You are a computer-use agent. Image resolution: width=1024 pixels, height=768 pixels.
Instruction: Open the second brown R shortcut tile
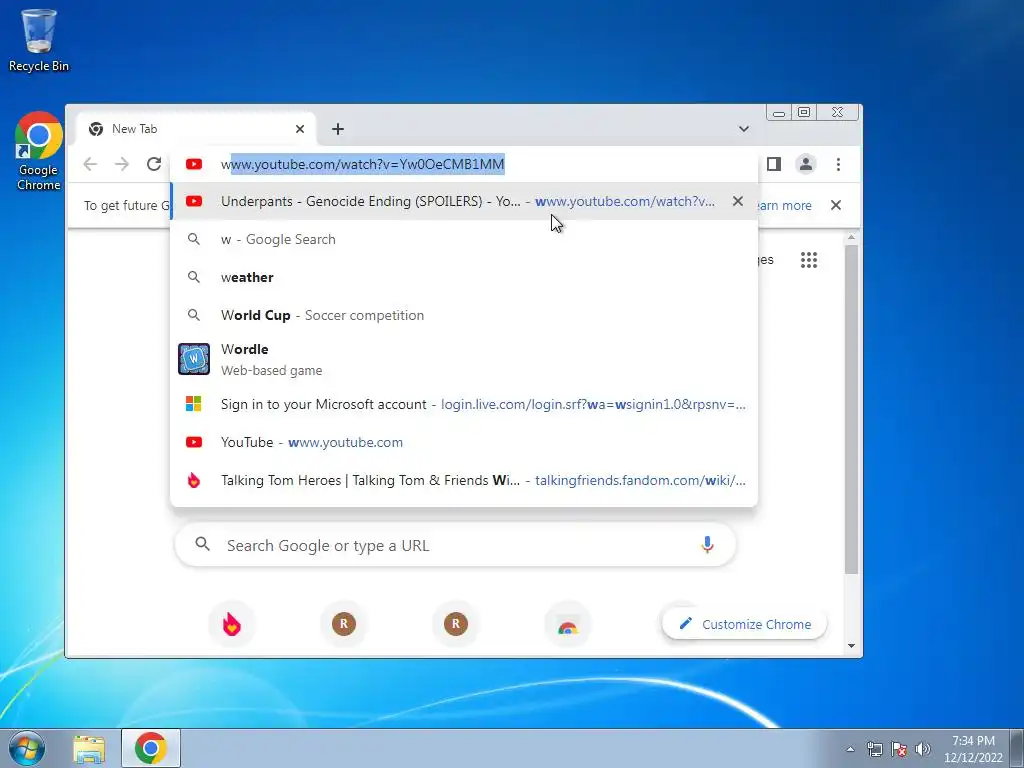[456, 624]
